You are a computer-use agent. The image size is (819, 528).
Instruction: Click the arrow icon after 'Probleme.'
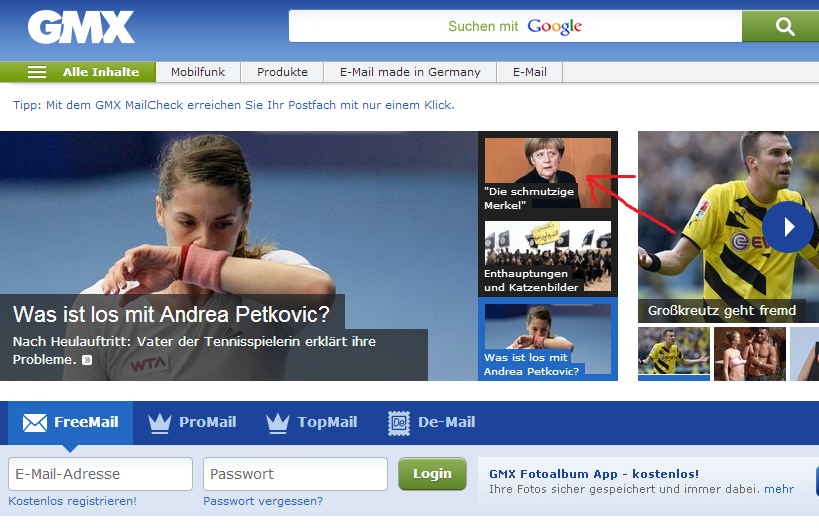point(87,360)
